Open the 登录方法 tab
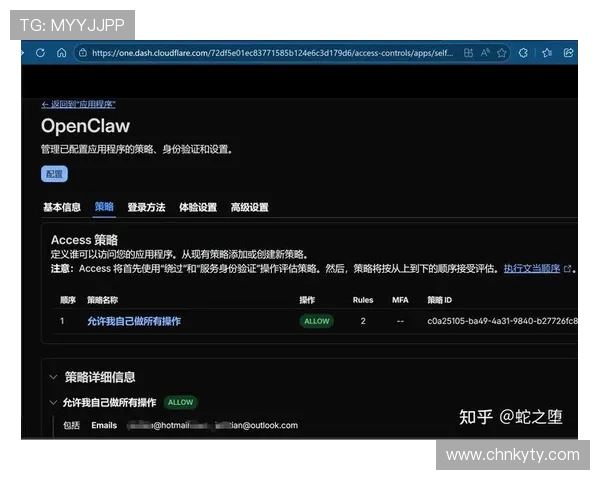The image size is (600, 480). (x=146, y=207)
